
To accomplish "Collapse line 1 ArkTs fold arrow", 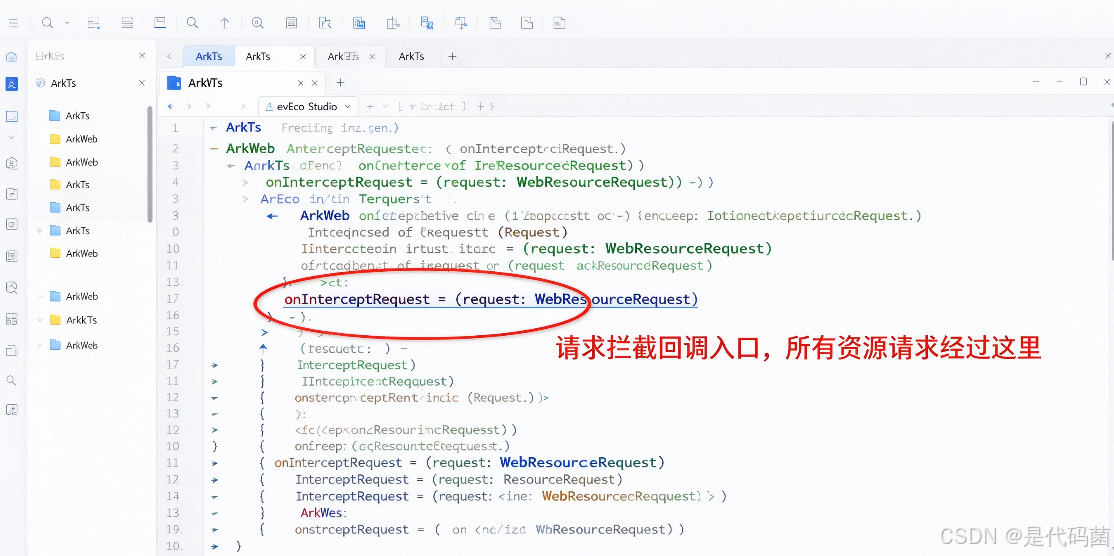I will pos(213,129).
